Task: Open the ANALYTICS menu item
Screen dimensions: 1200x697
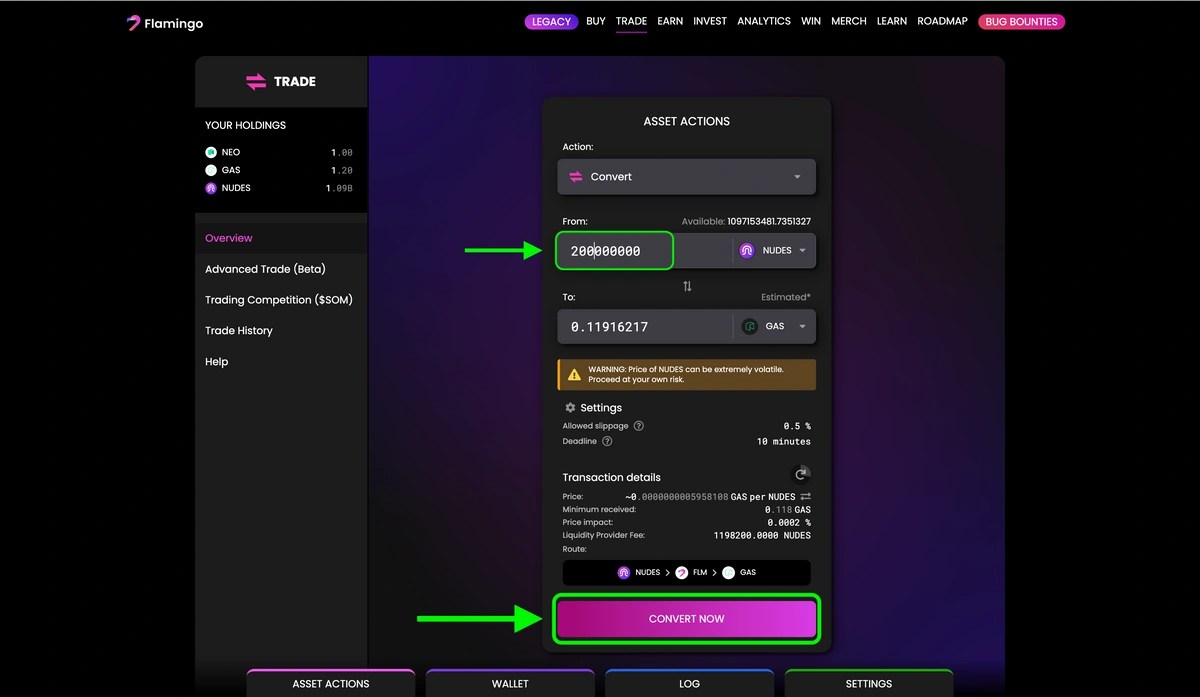Action: click(x=763, y=21)
